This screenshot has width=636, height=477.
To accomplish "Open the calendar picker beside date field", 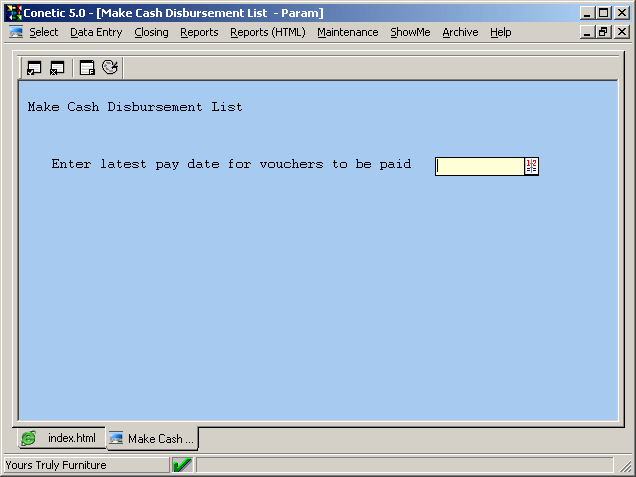I will [x=531, y=167].
